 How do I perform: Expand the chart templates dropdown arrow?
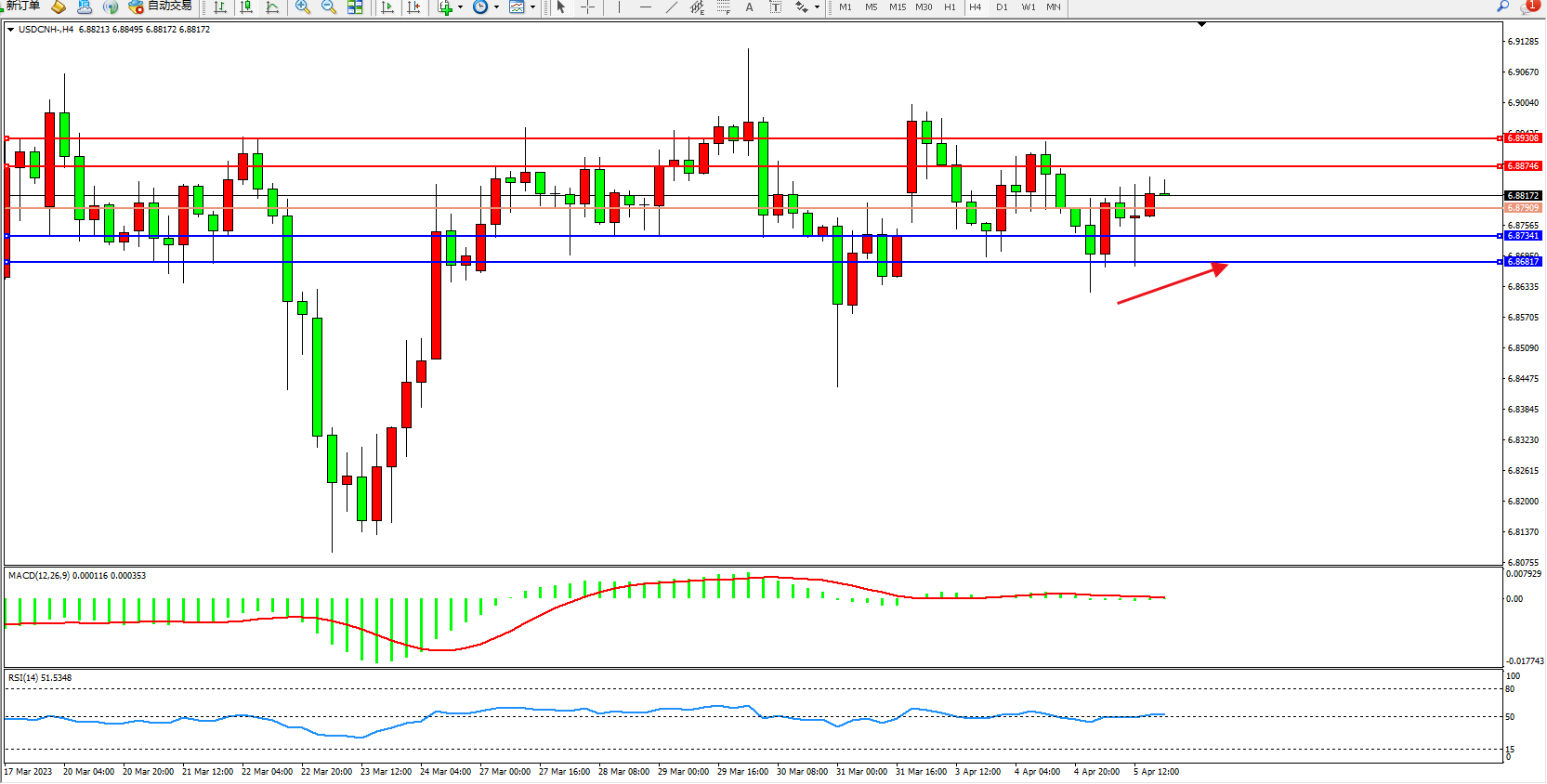(532, 7)
